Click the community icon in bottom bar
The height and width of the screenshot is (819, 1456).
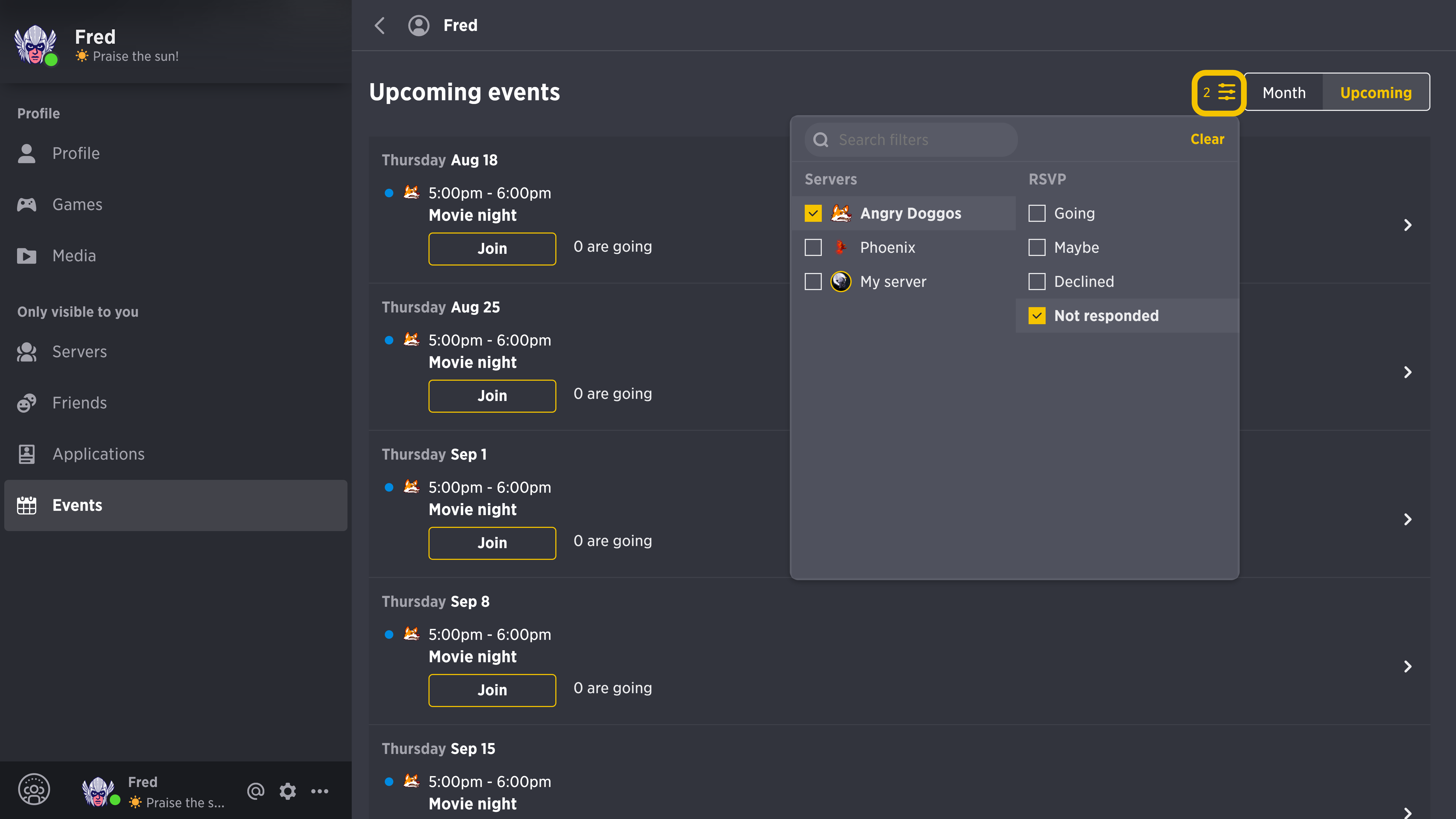pyautogui.click(x=34, y=790)
